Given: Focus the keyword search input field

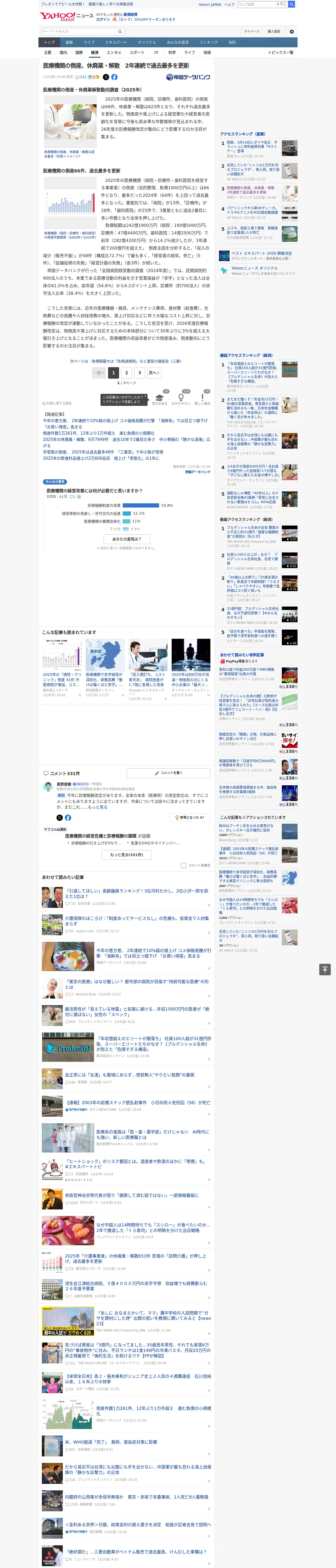Looking at the screenshot, I should [78, 32].
